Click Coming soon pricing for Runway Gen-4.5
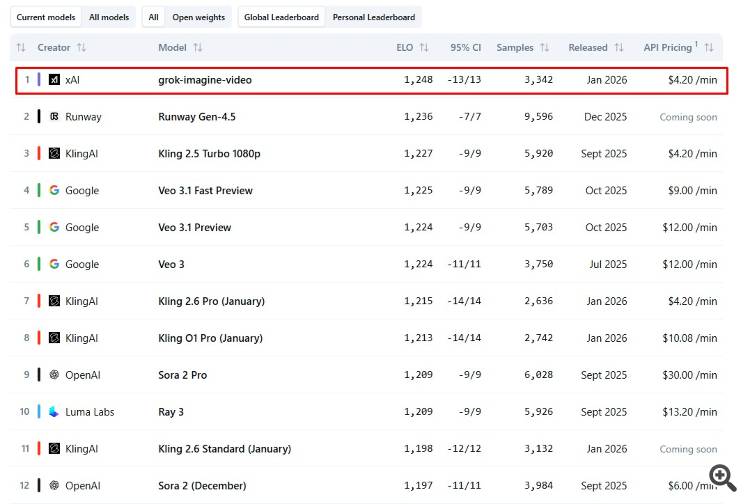The image size is (750, 504). pyautogui.click(x=688, y=117)
